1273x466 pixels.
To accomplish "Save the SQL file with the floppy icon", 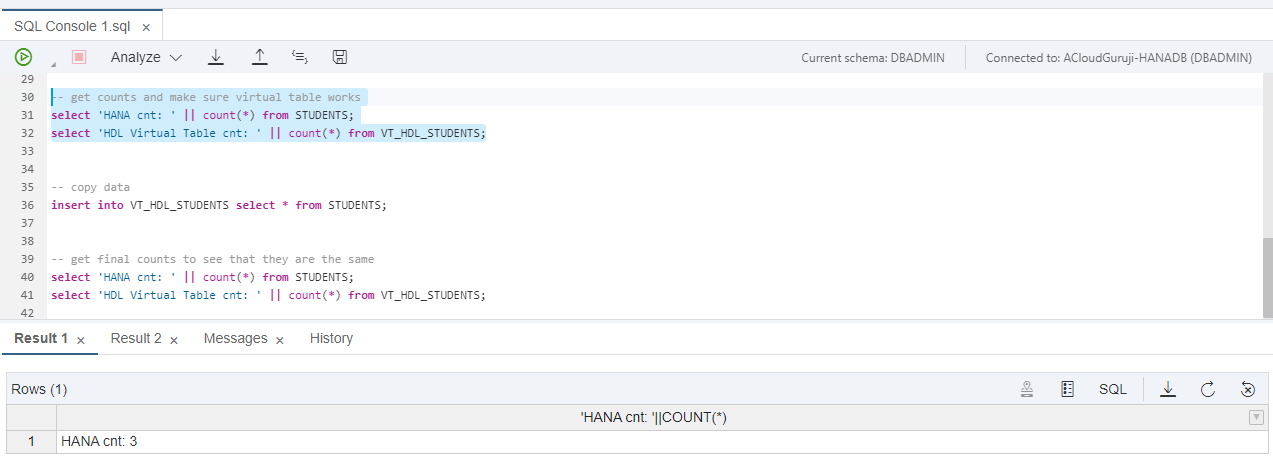I will click(x=340, y=57).
